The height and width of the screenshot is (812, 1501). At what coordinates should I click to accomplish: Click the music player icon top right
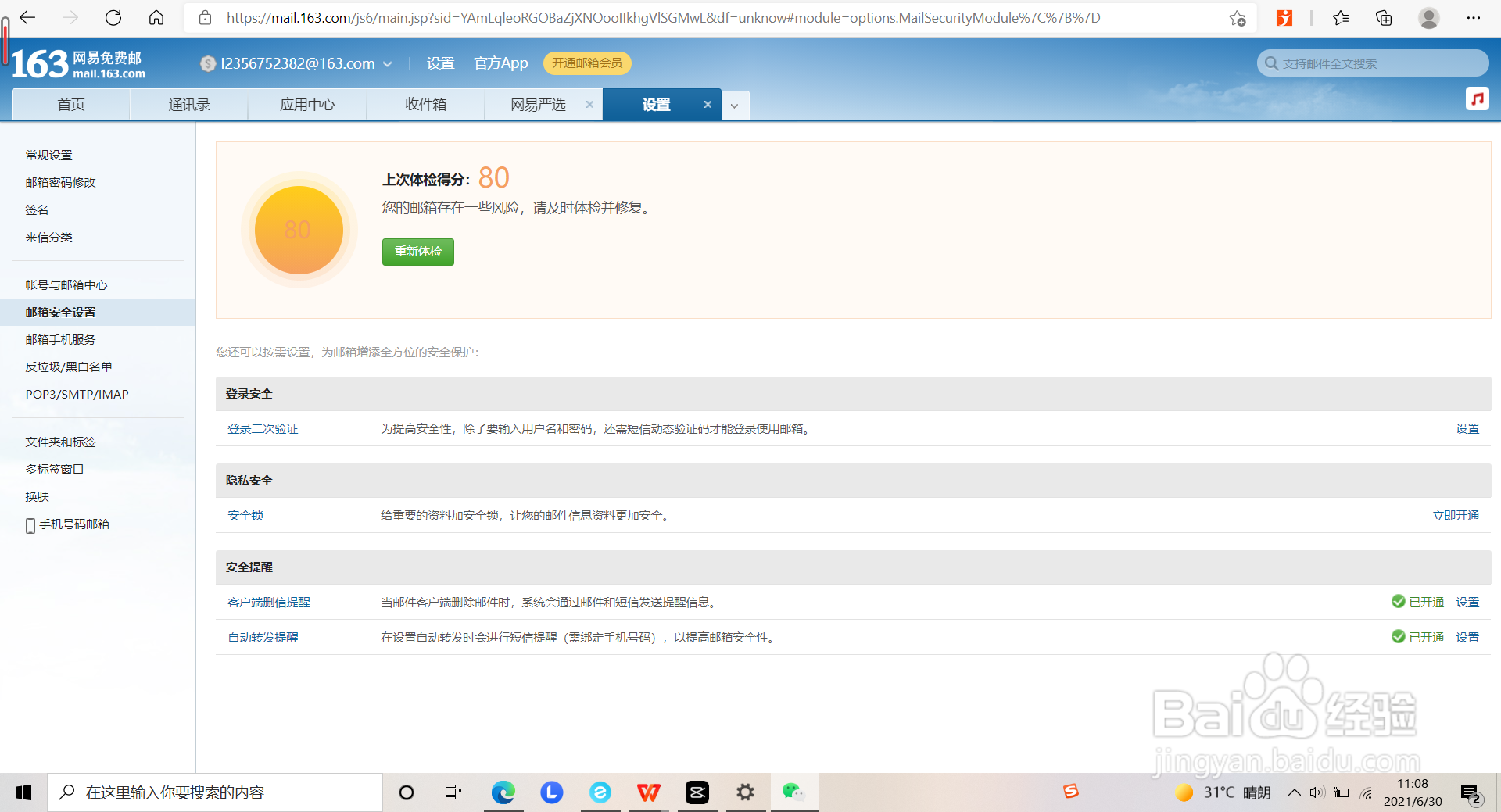pos(1478,99)
